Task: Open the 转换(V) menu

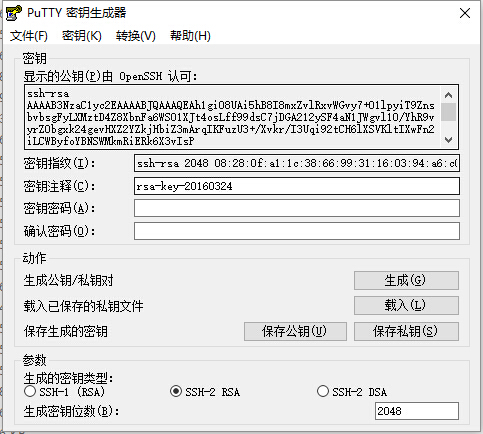Action: click(136, 36)
